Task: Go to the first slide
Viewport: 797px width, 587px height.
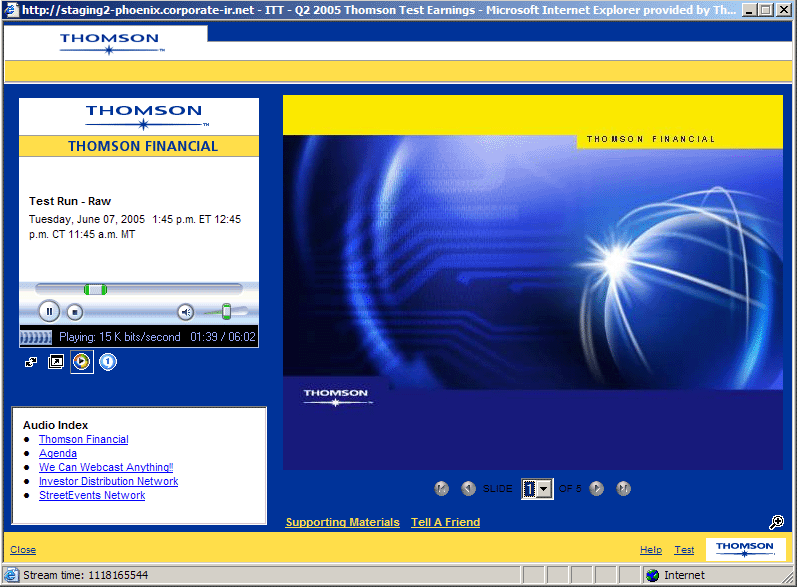Action: tap(442, 489)
